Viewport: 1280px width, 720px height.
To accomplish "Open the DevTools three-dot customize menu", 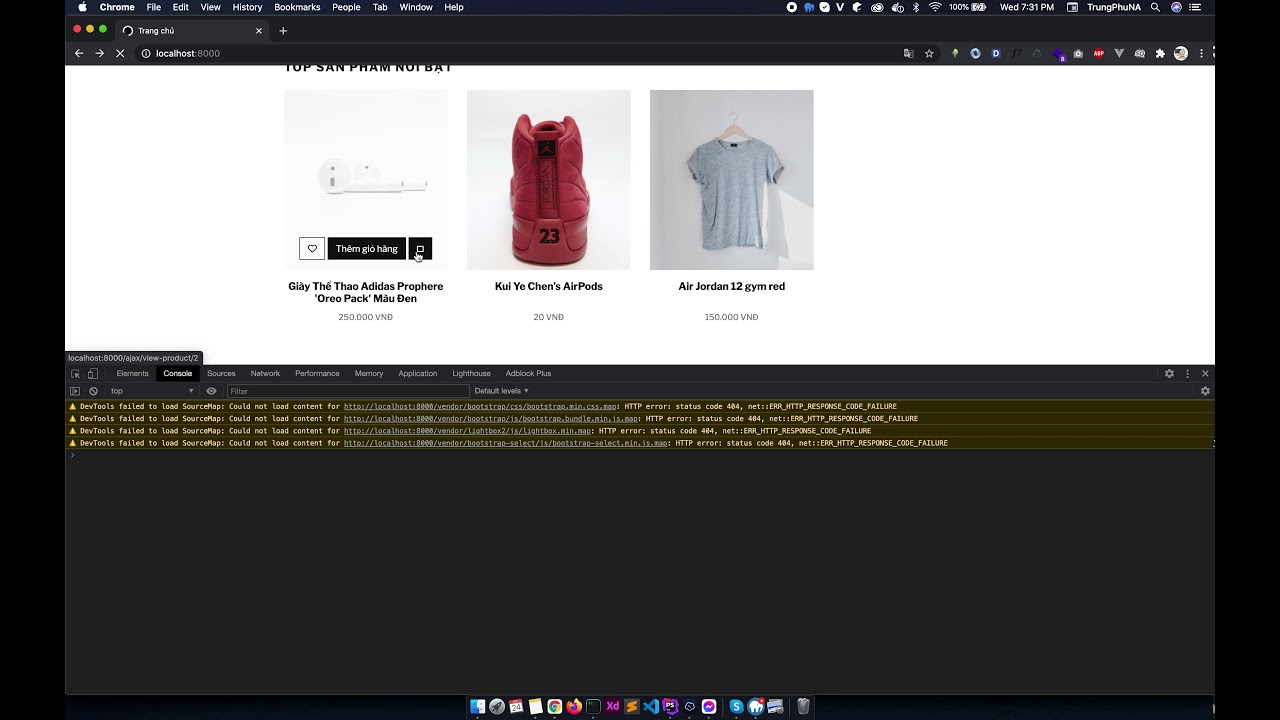I will 1188,373.
